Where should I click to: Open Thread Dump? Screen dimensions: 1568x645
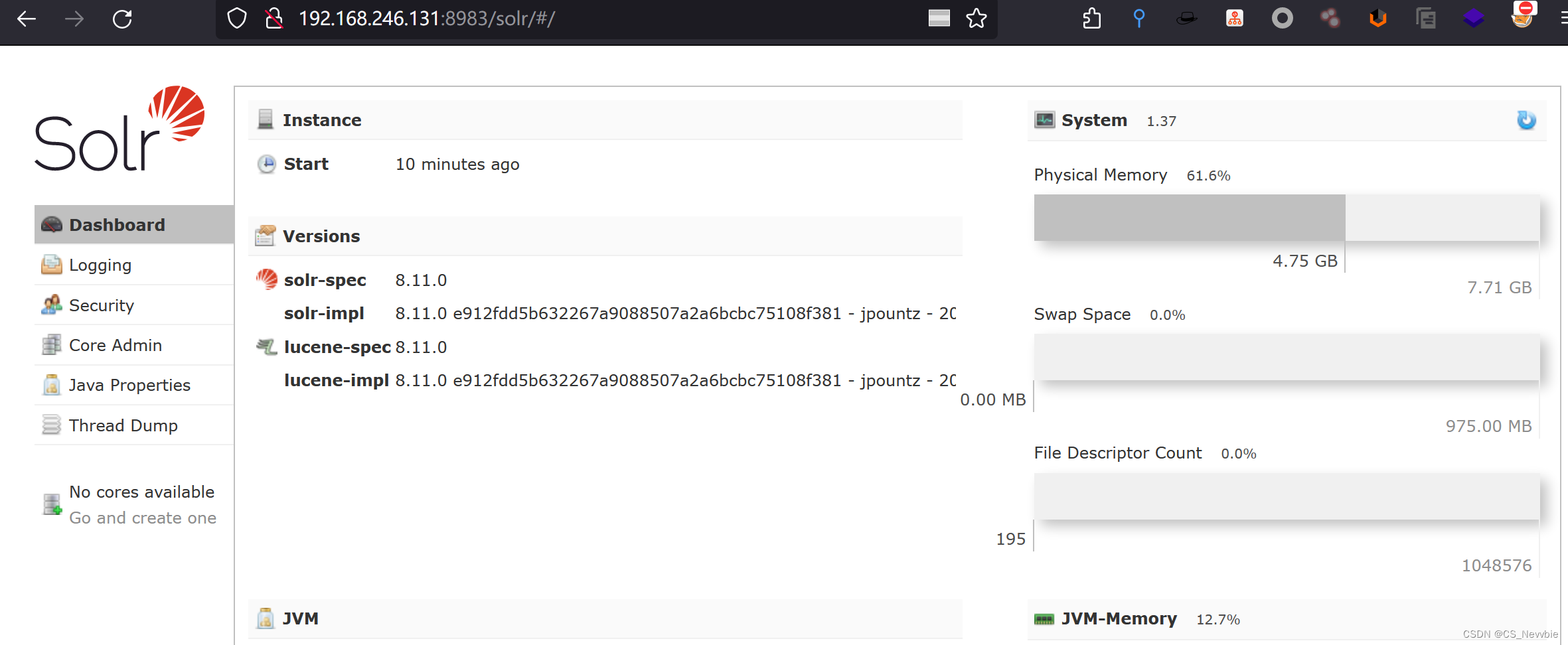(x=134, y=425)
